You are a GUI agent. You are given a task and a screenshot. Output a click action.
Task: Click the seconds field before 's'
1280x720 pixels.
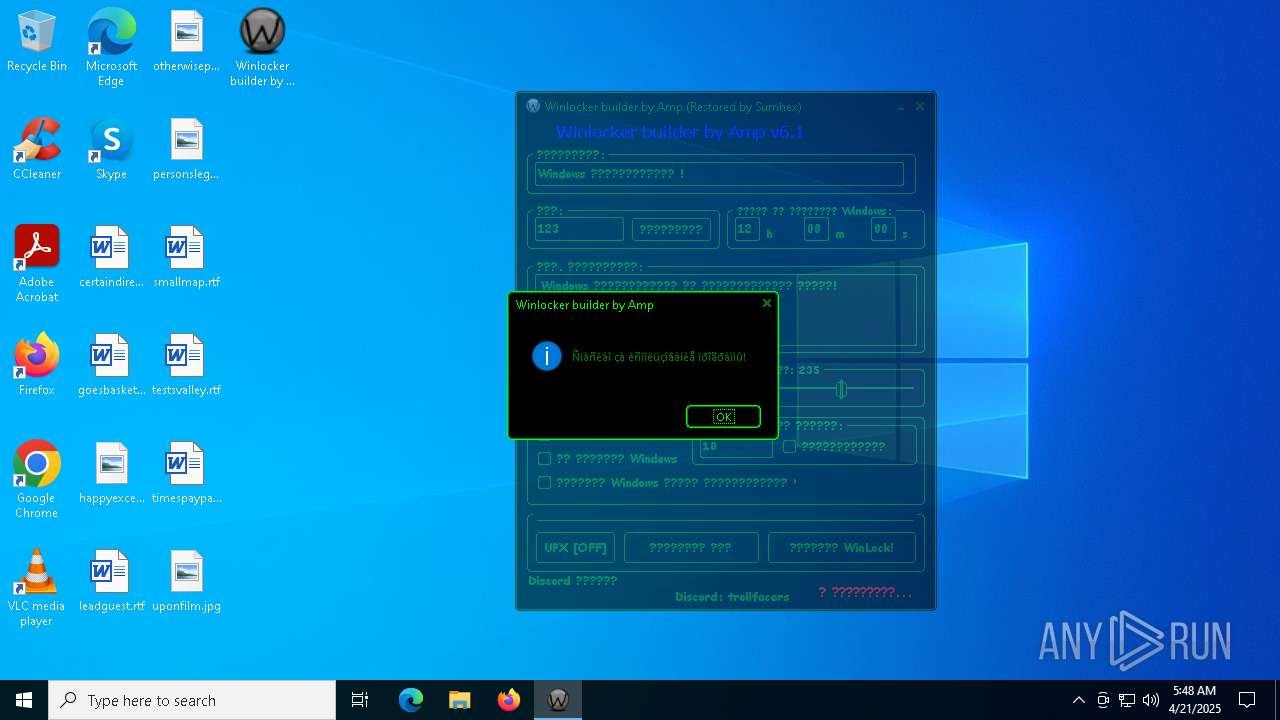point(883,229)
